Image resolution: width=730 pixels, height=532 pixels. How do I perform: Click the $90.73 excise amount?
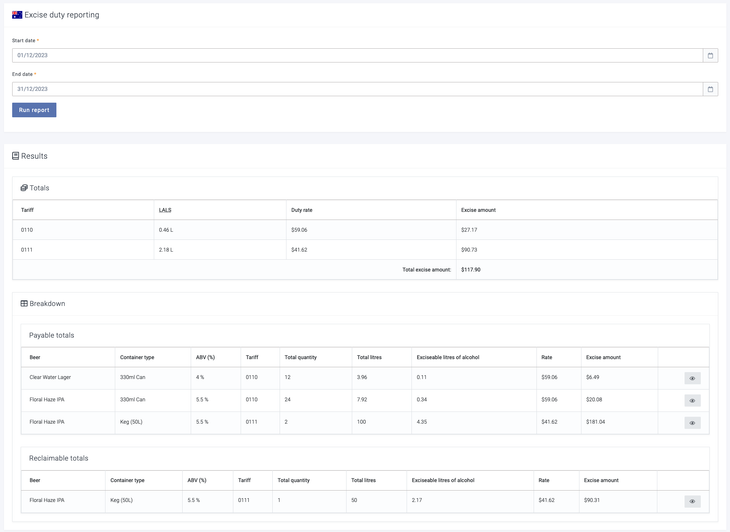[469, 250]
